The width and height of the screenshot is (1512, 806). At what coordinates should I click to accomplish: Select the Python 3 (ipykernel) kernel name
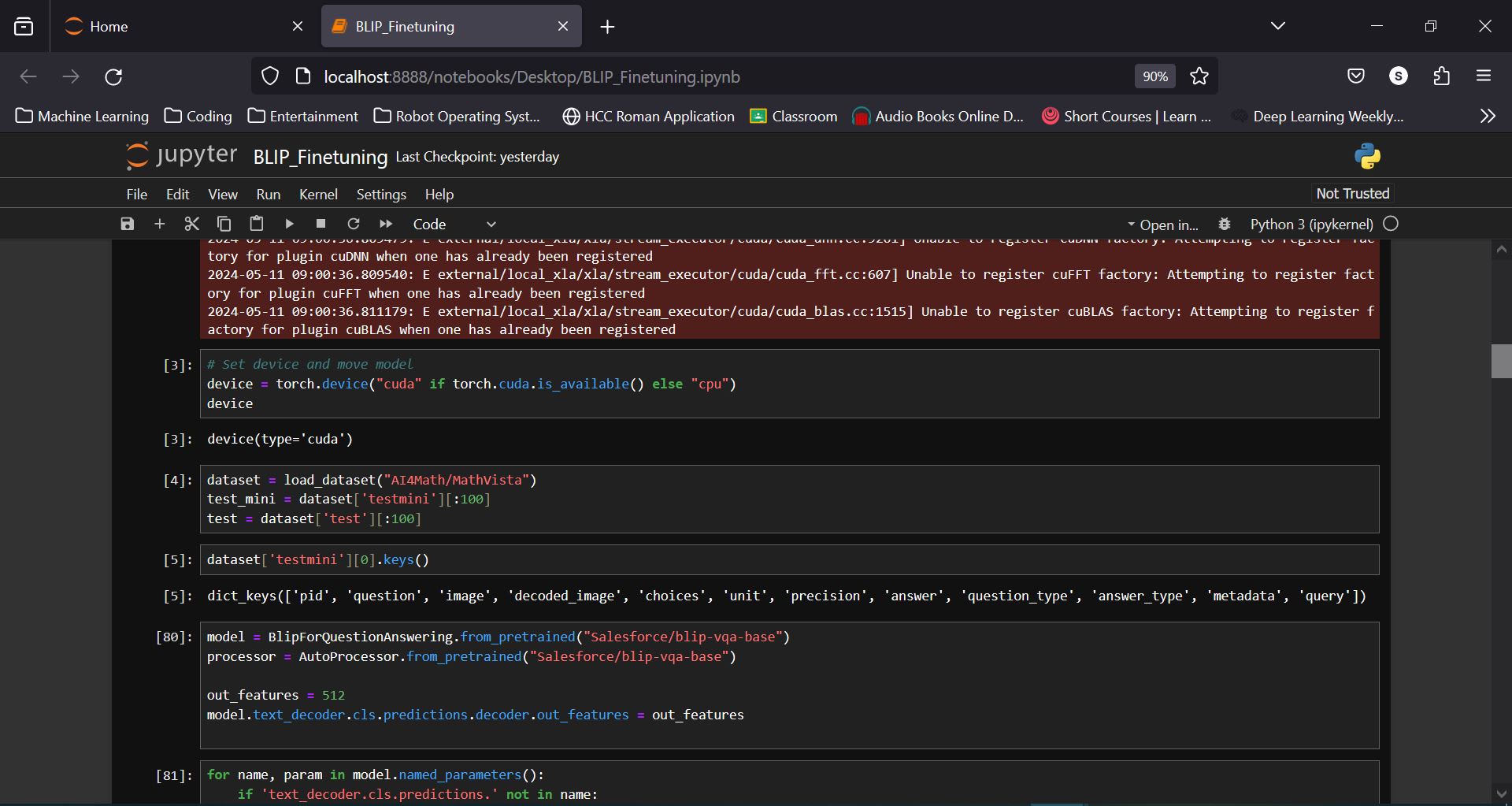click(1311, 225)
